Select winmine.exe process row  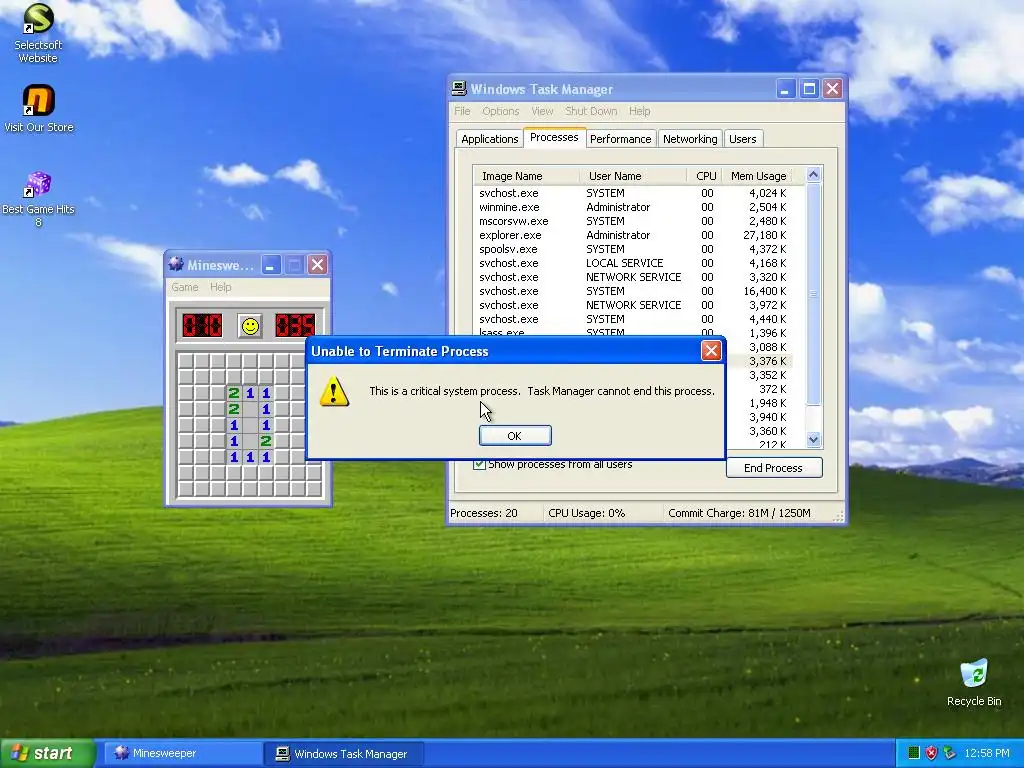point(632,207)
